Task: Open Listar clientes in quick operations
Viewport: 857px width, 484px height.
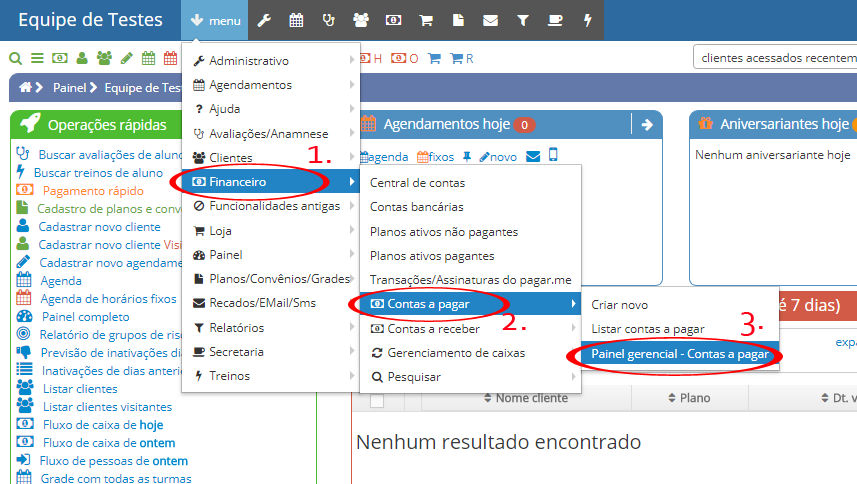Action: [x=79, y=389]
